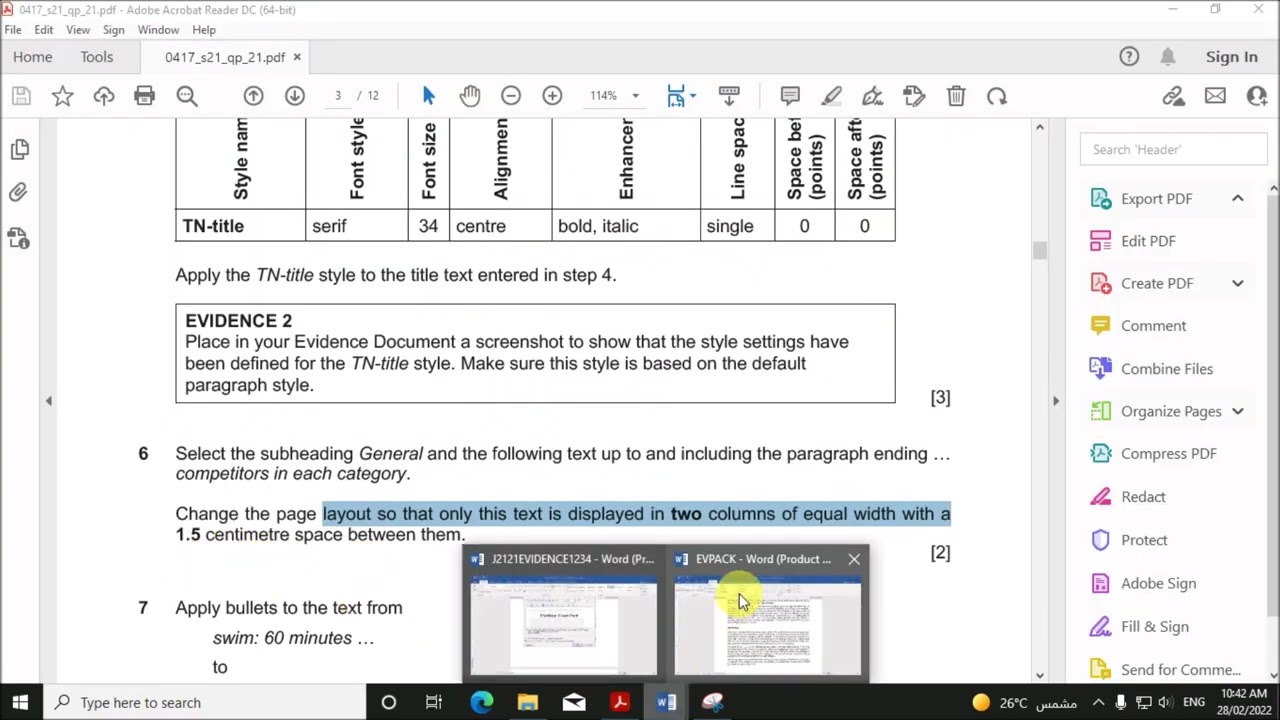Open the Redact tool in the right pane
Image resolution: width=1280 pixels, height=720 pixels.
click(x=1143, y=497)
